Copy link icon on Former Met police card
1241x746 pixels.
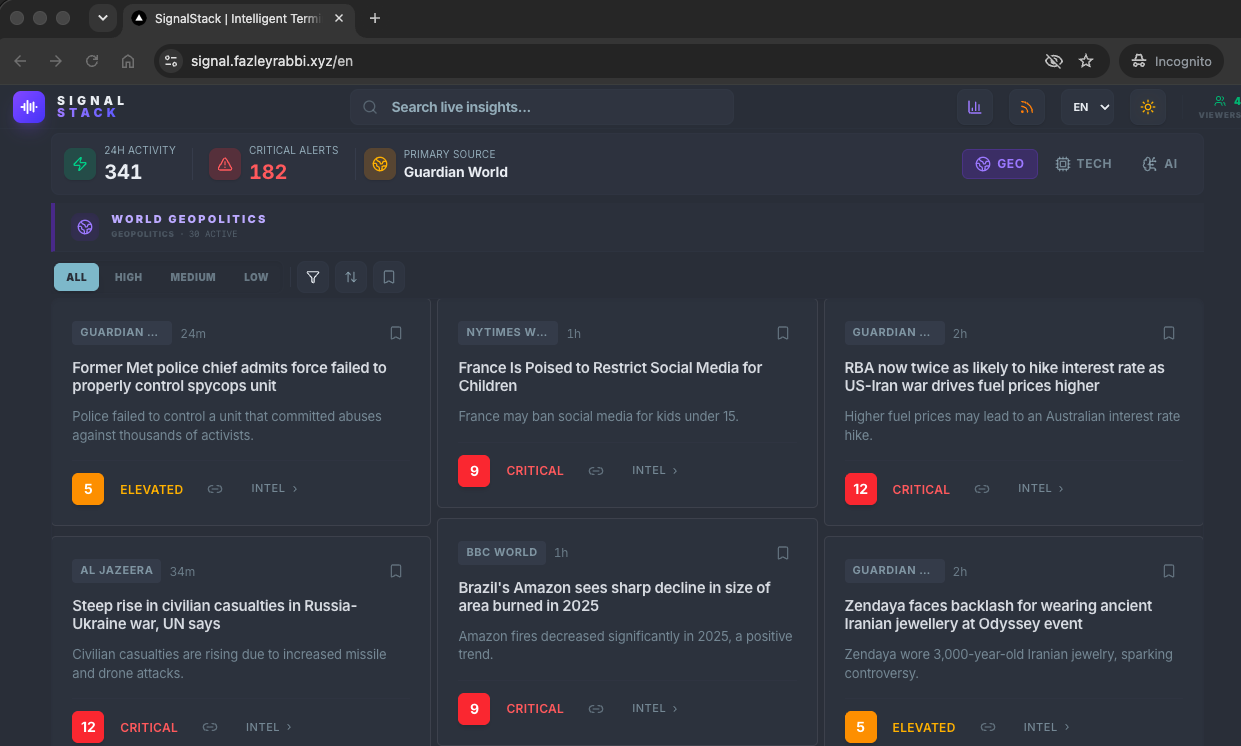[215, 489]
